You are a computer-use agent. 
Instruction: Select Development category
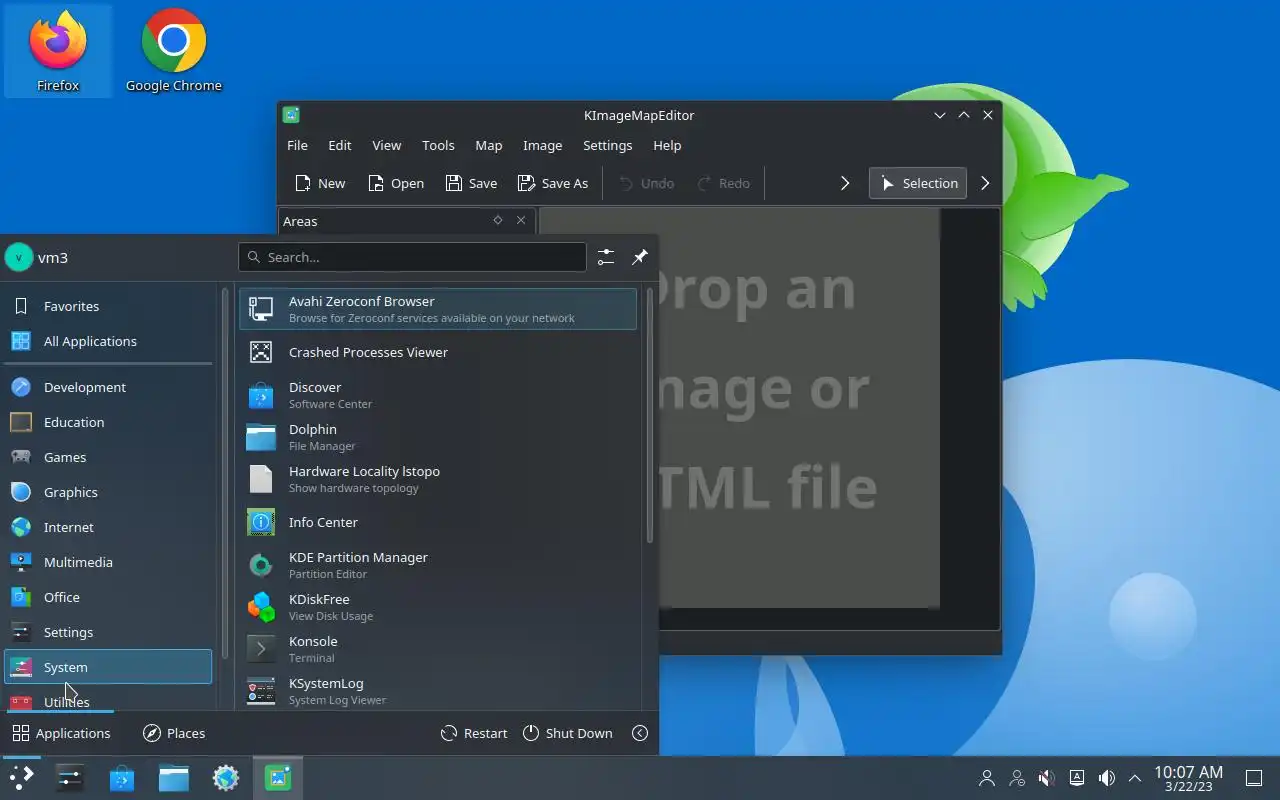coord(108,387)
